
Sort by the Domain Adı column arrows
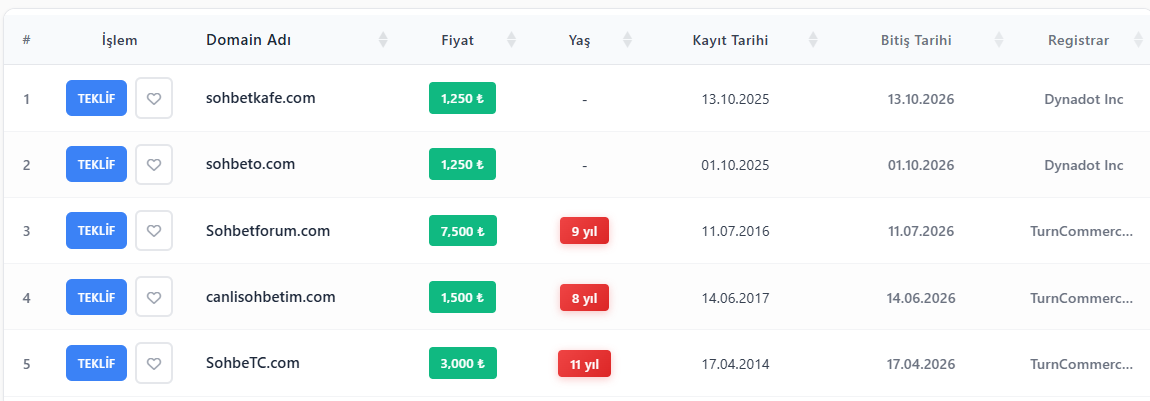[x=383, y=40]
